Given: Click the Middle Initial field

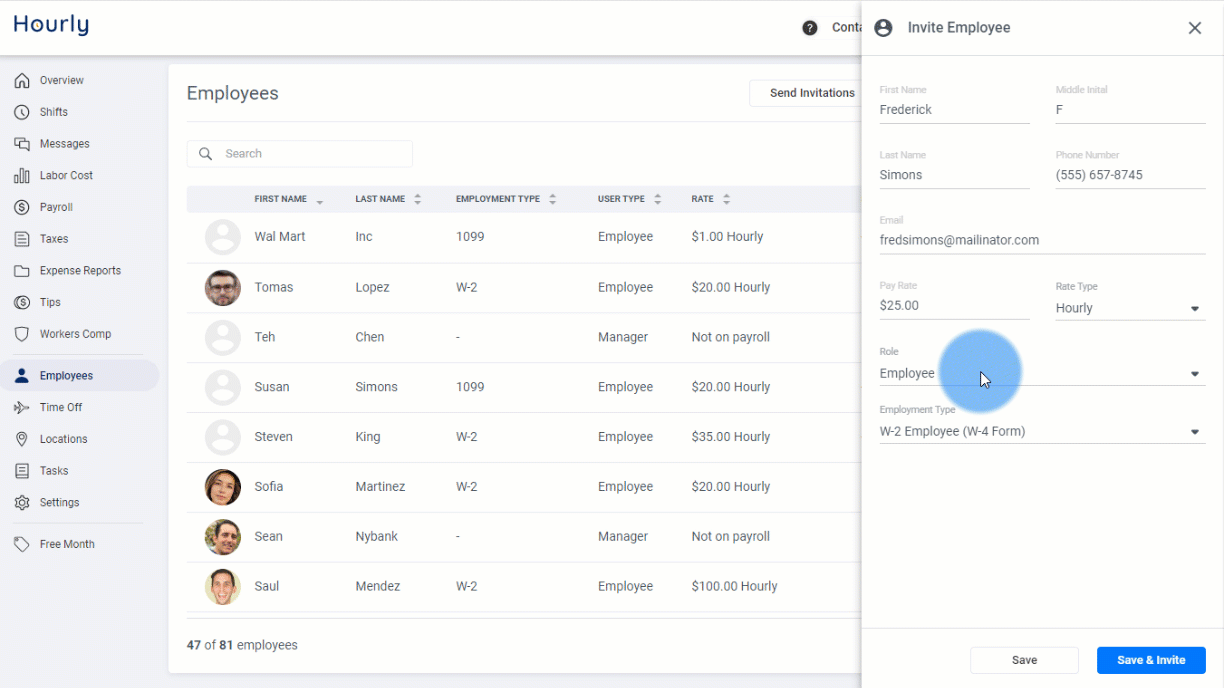Looking at the screenshot, I should point(1131,110).
